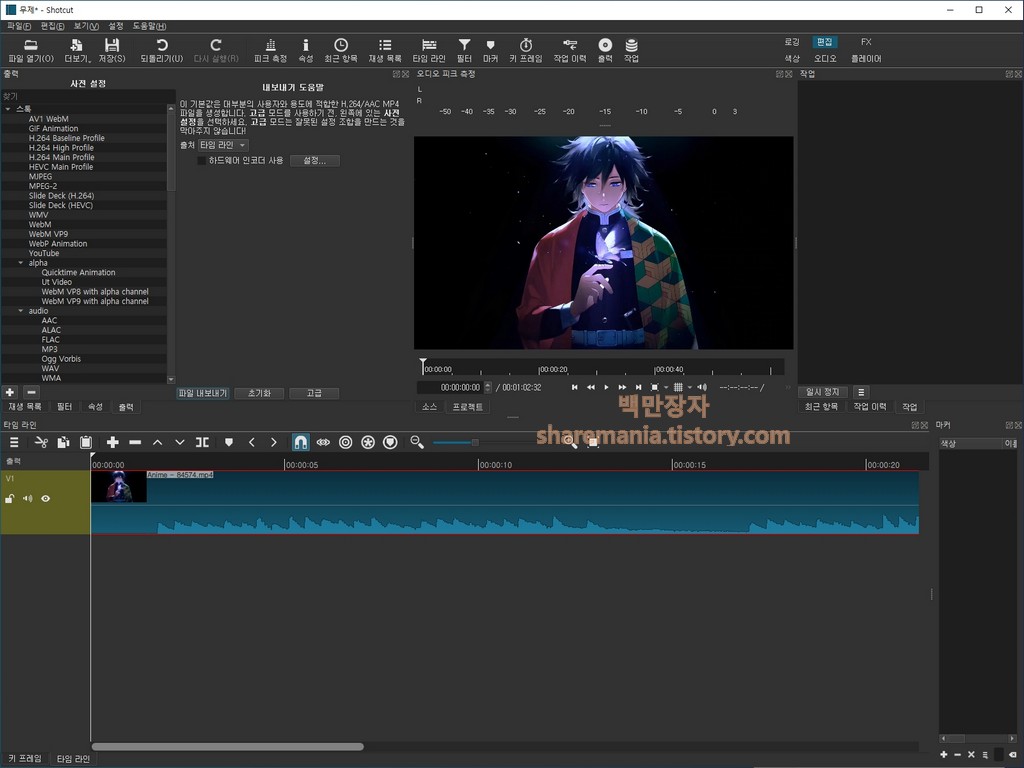Append clip with timeline plus icon
The width and height of the screenshot is (1024, 768).
pos(112,442)
